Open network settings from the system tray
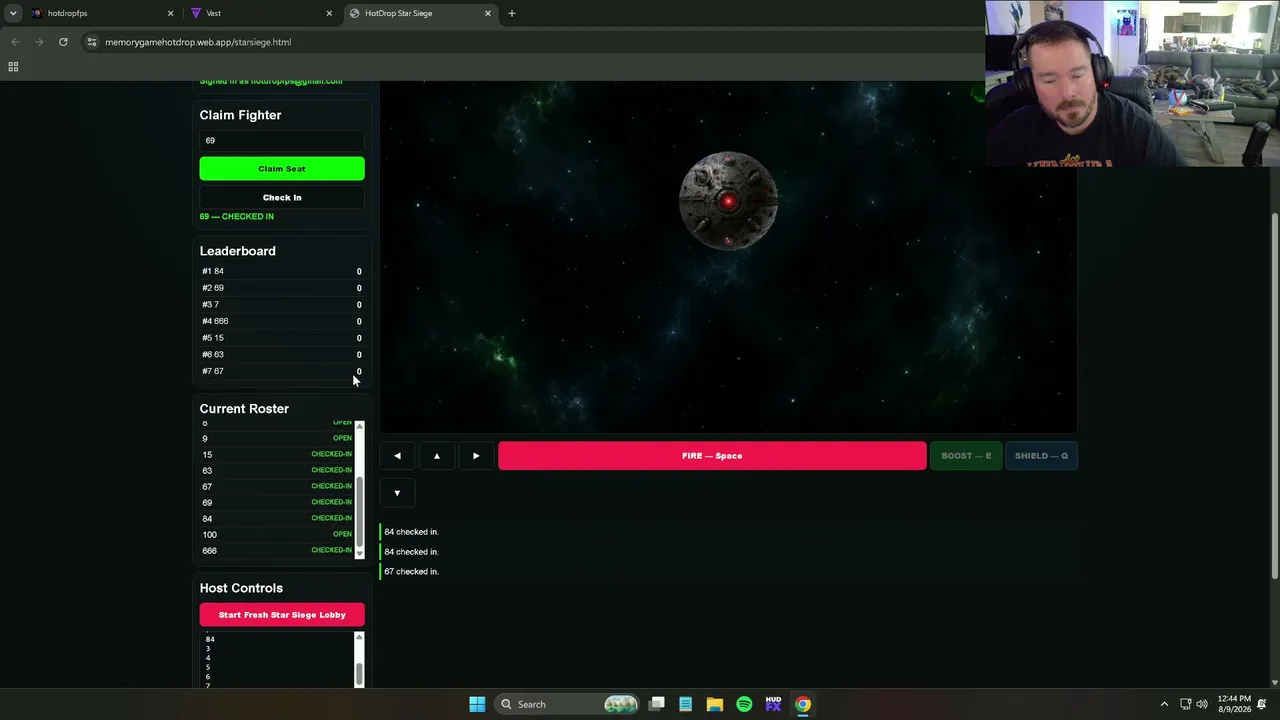This screenshot has width=1280, height=720. click(1185, 704)
